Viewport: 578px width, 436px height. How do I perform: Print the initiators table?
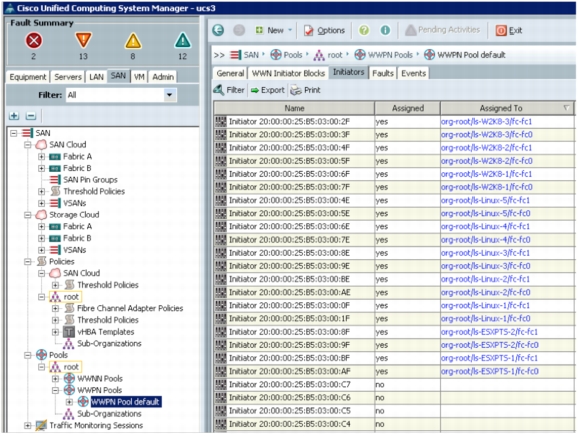[x=305, y=90]
